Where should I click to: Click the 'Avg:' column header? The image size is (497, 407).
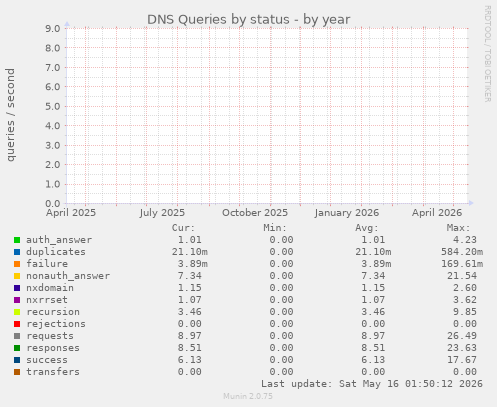(367, 228)
